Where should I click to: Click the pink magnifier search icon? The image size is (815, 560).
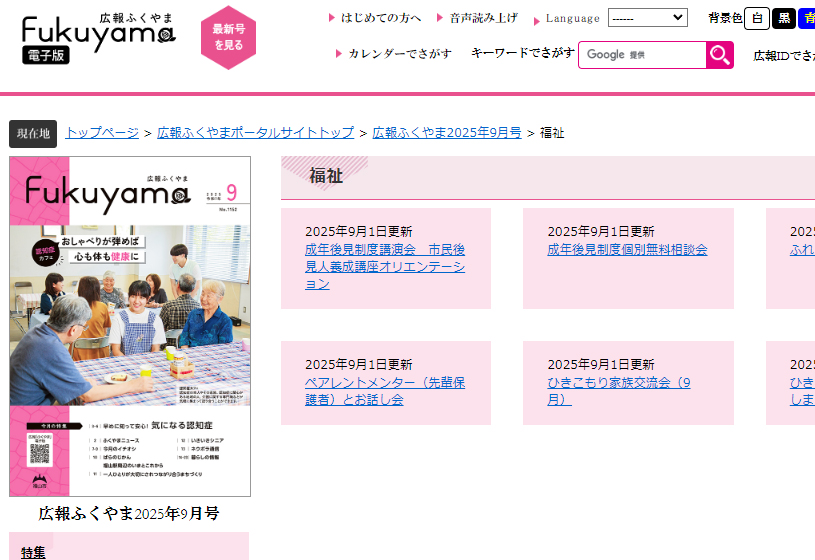[x=719, y=55]
